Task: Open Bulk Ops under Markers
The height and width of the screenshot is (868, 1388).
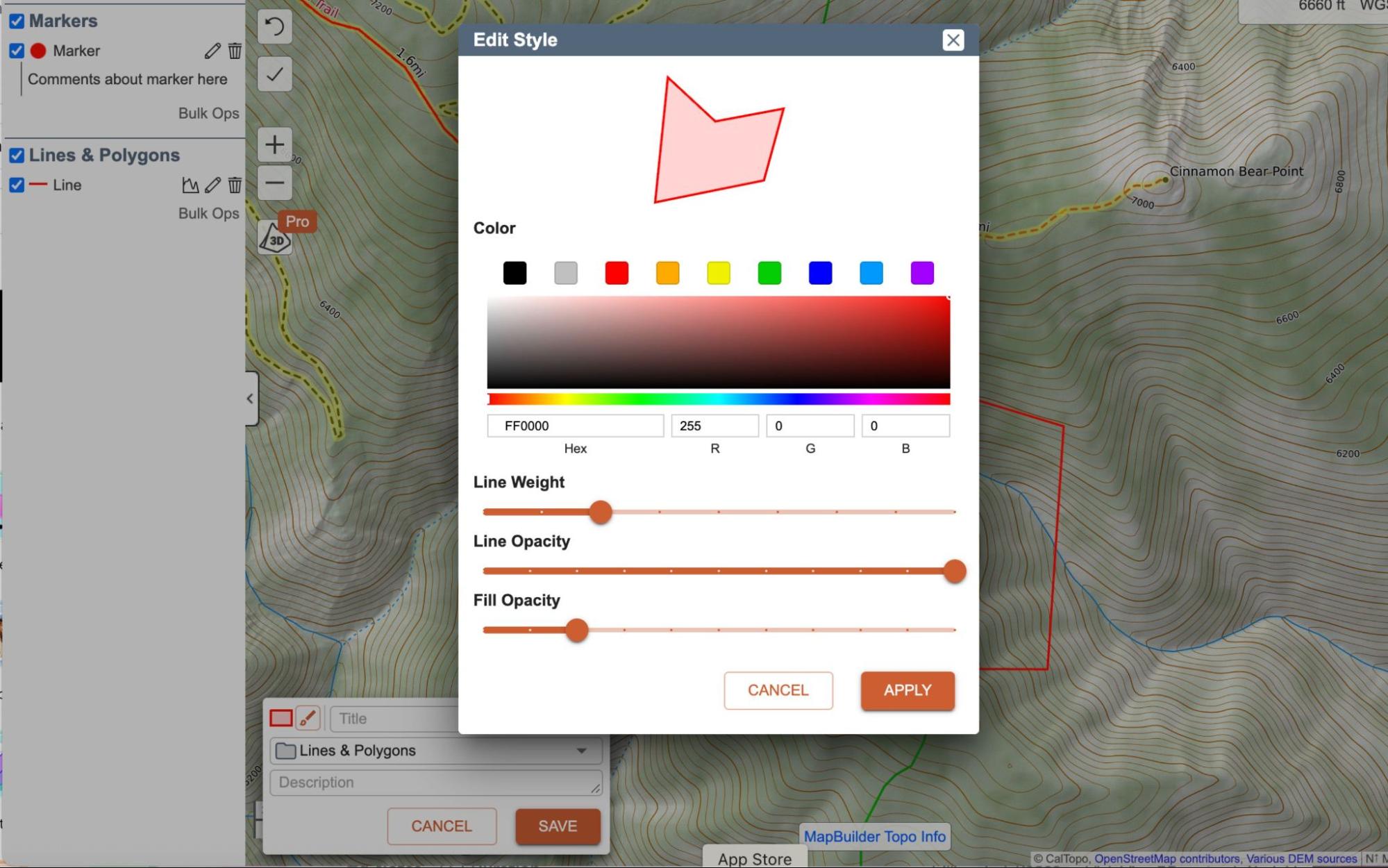Action: coord(208,113)
